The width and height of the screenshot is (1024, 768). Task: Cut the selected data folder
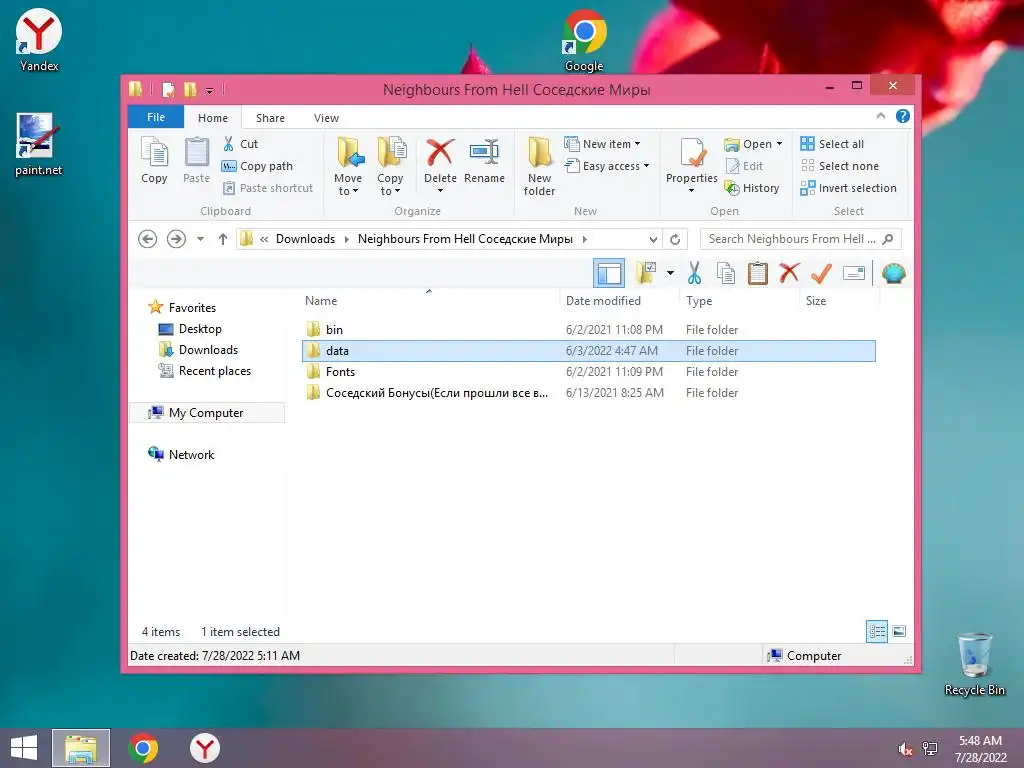tap(240, 144)
